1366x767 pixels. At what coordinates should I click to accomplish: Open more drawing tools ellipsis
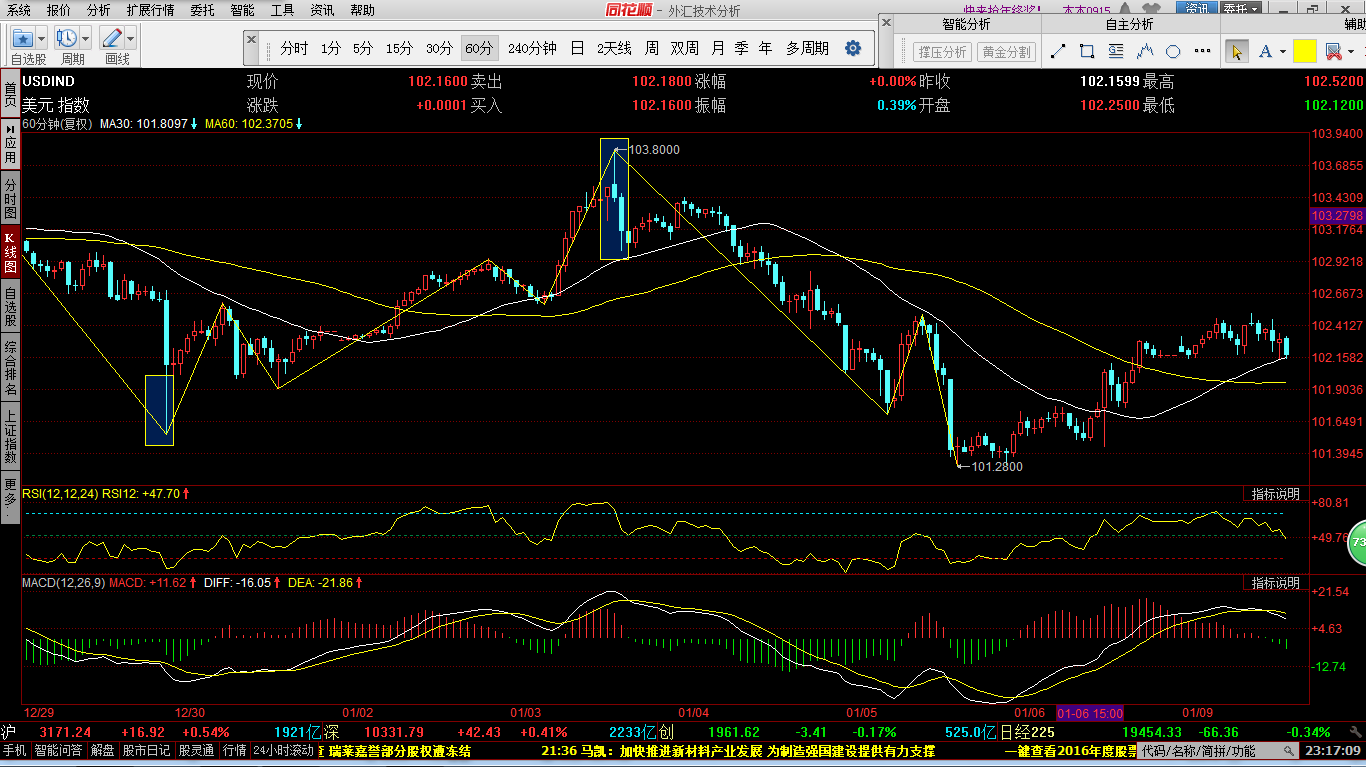pos(1202,52)
